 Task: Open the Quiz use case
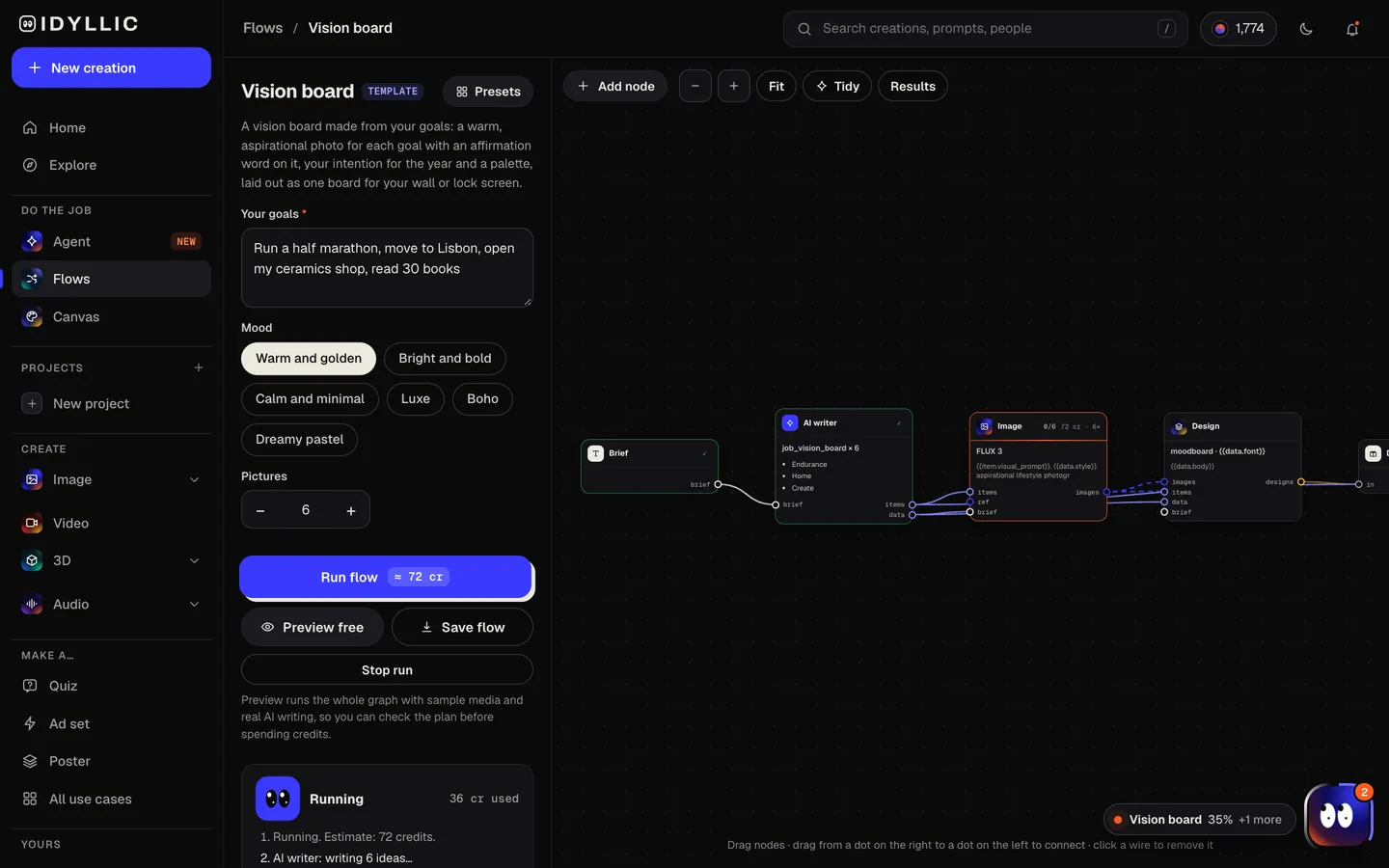tap(111, 686)
